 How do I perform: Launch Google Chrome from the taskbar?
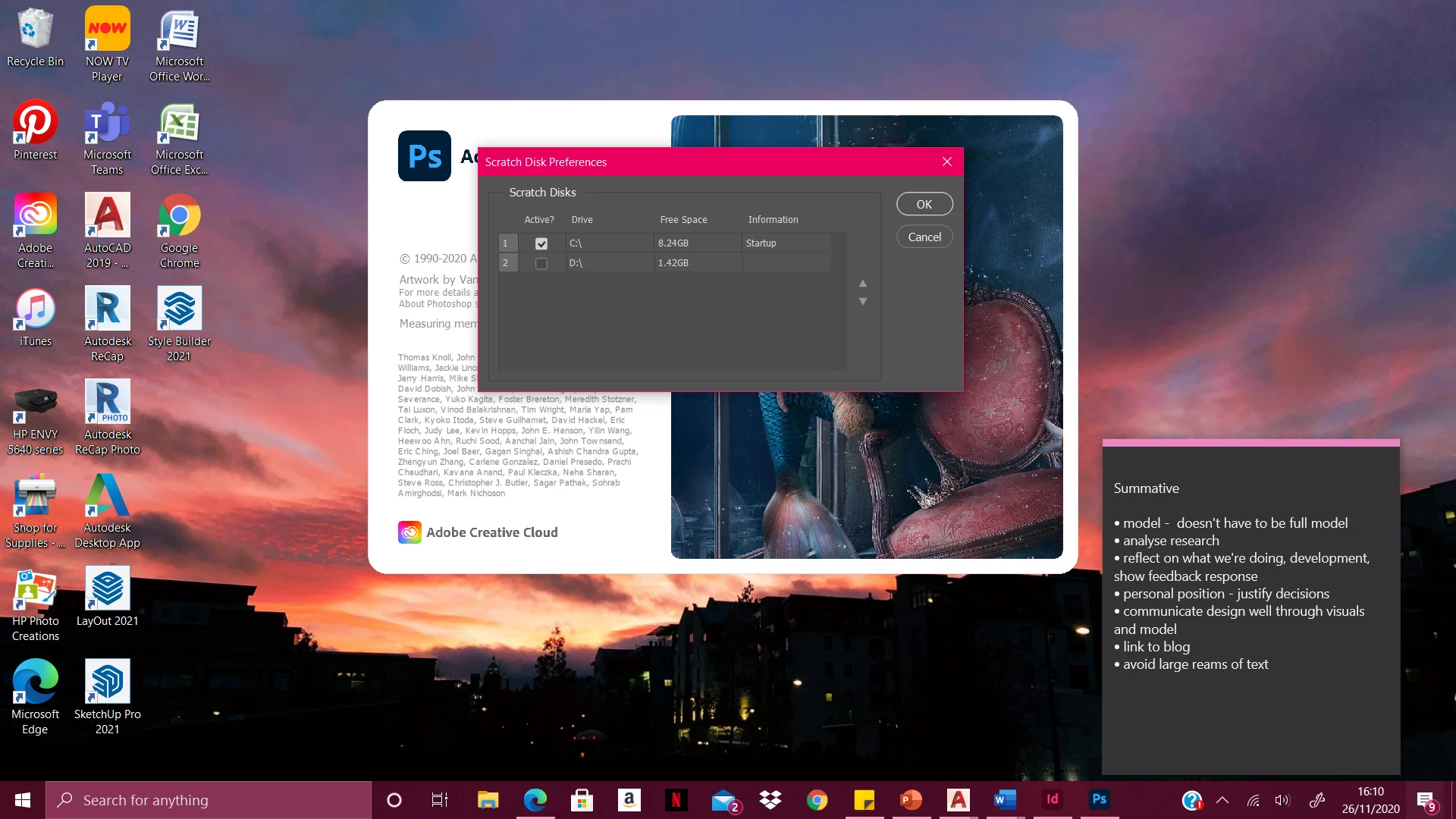817,799
